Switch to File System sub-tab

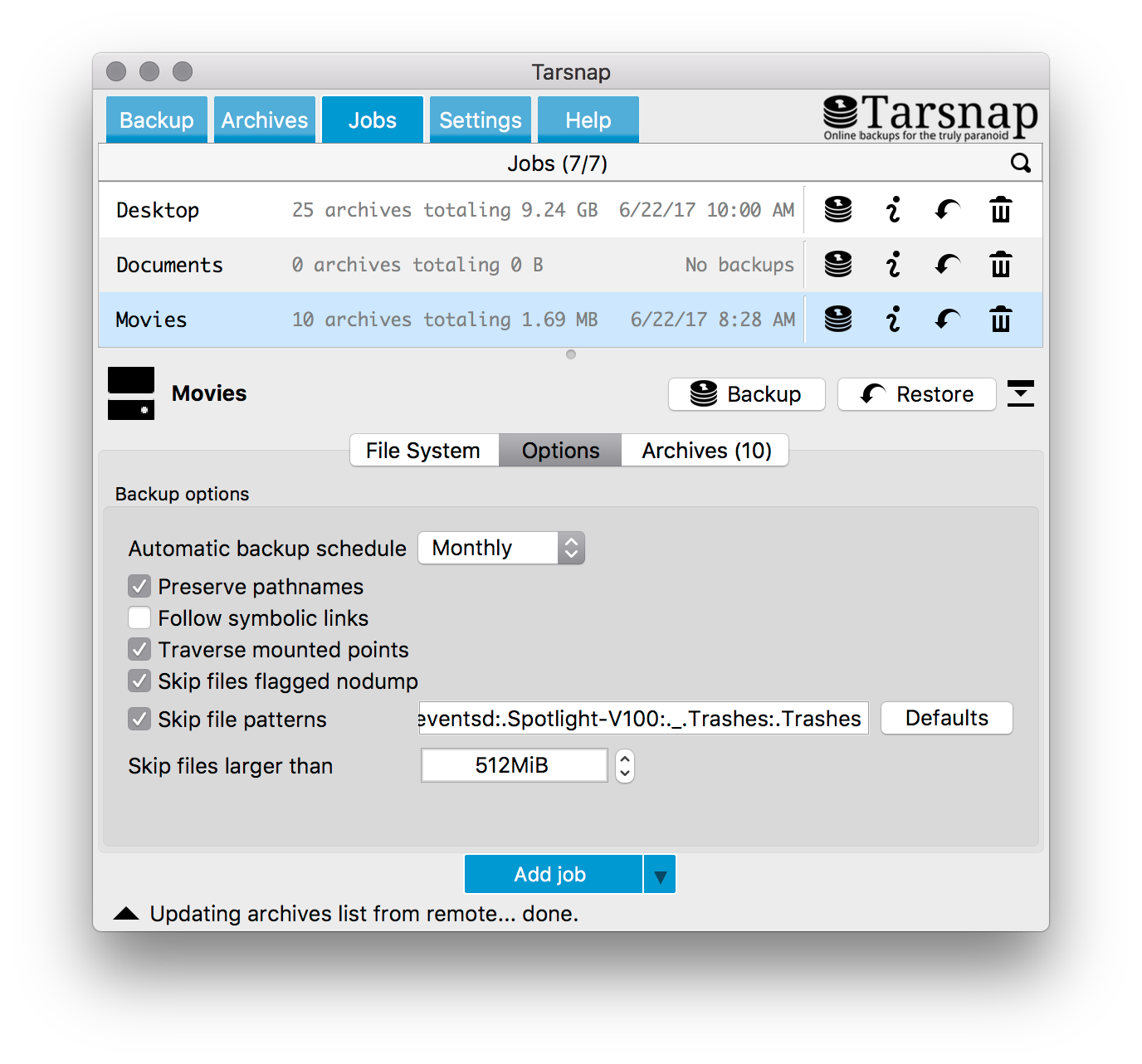click(x=424, y=450)
